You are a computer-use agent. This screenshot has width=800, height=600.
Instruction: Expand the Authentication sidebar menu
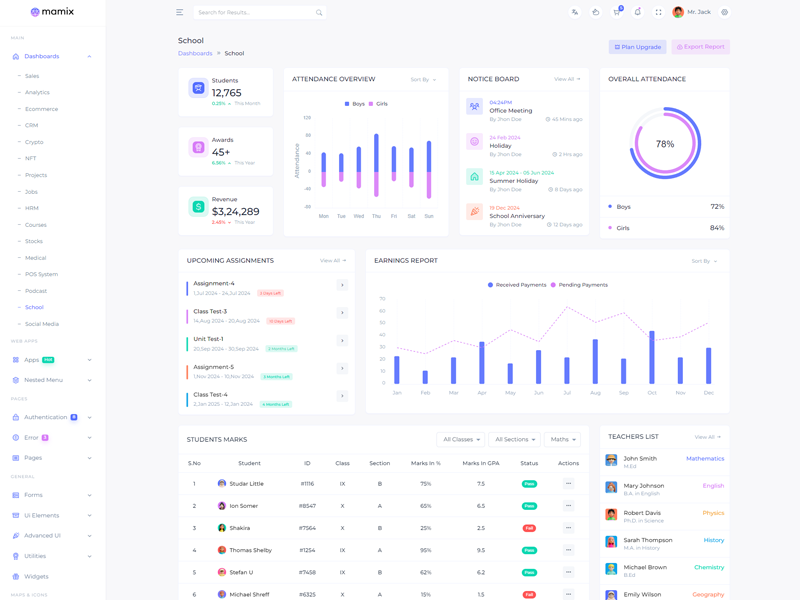click(52, 417)
